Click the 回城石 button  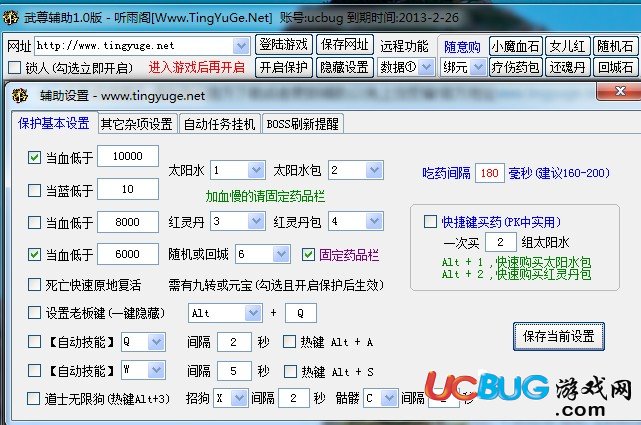click(615, 67)
